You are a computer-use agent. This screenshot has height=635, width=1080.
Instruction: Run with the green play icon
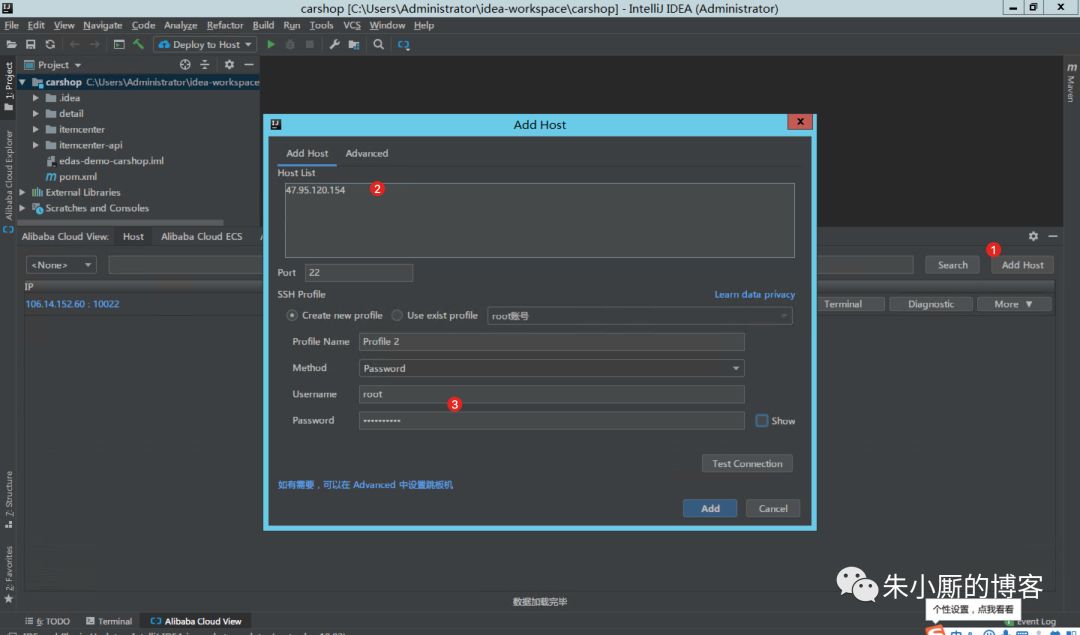pyautogui.click(x=271, y=44)
